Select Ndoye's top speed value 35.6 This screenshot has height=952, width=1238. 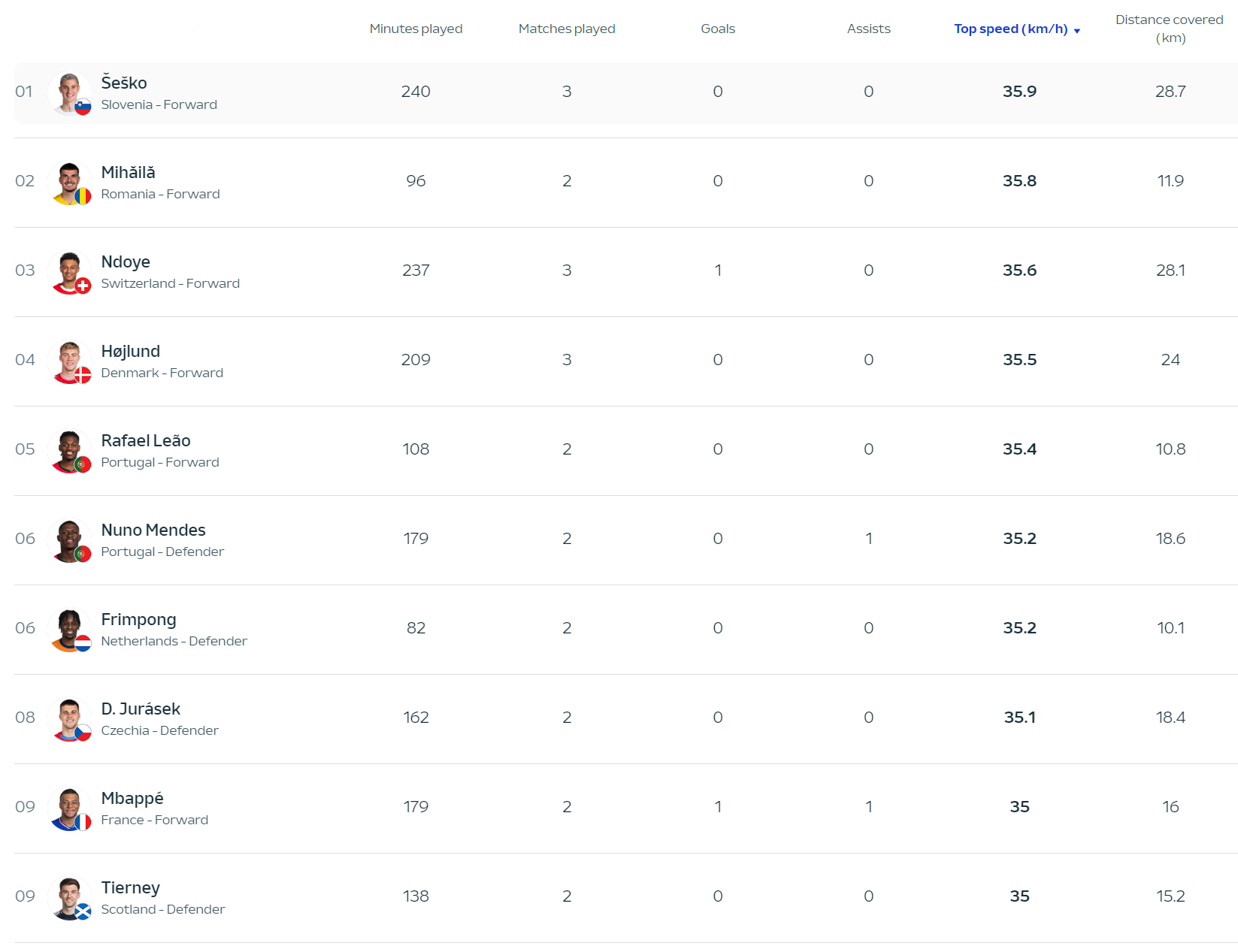pyautogui.click(x=1019, y=270)
